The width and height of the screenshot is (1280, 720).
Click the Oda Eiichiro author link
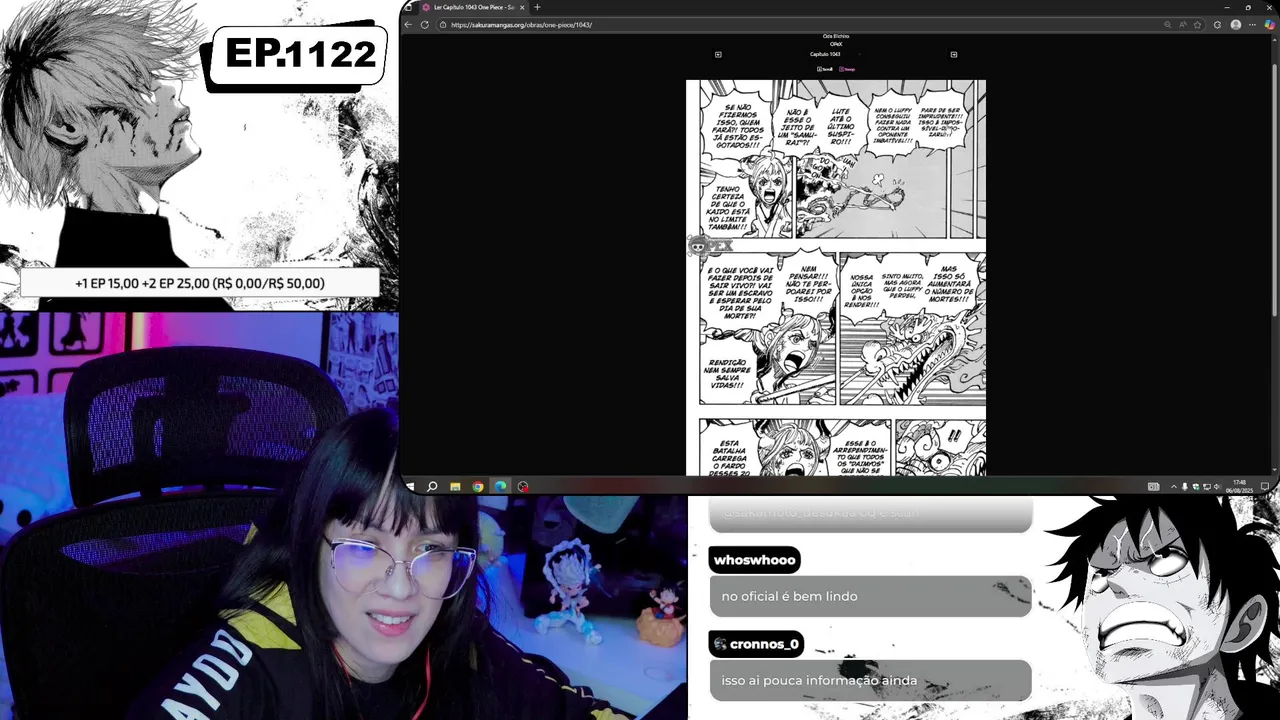pos(836,36)
